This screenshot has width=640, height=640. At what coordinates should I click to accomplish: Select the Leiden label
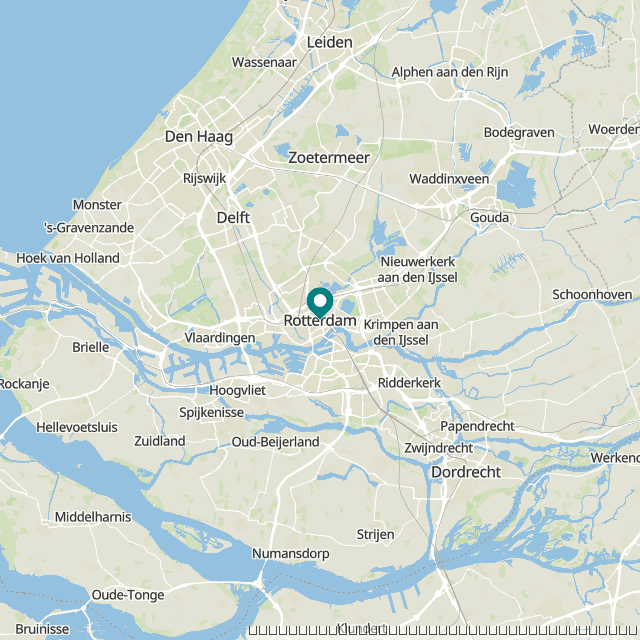(x=329, y=42)
